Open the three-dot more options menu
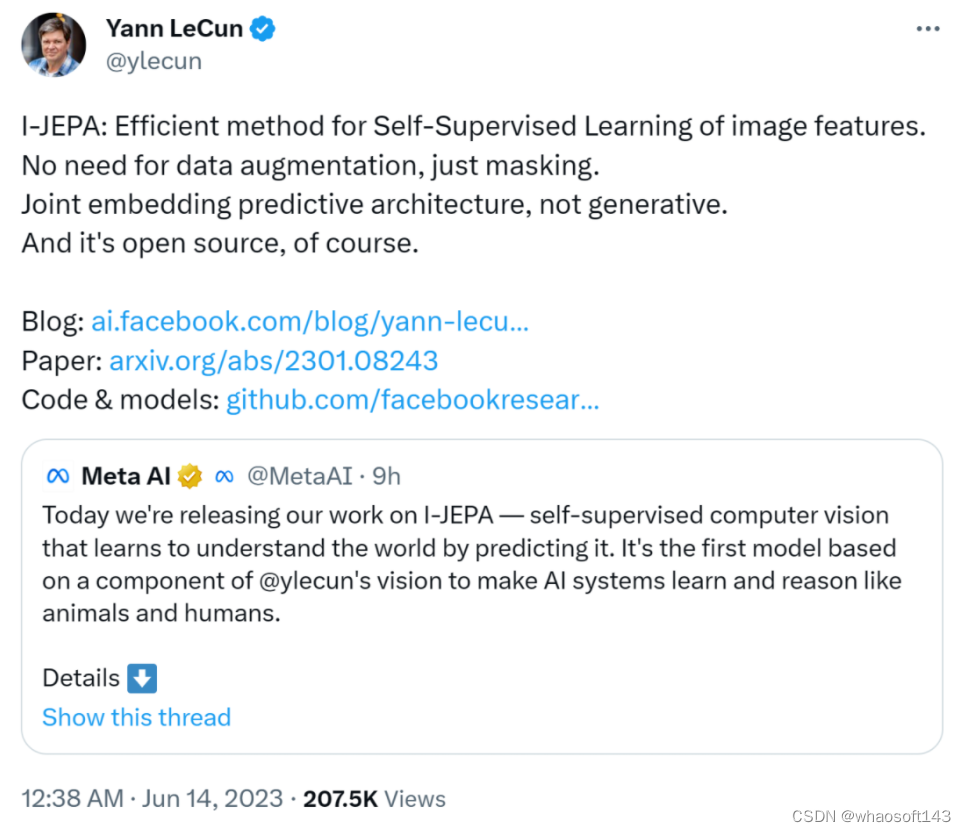Screen dimensions: 966x832 pyautogui.click(x=928, y=28)
